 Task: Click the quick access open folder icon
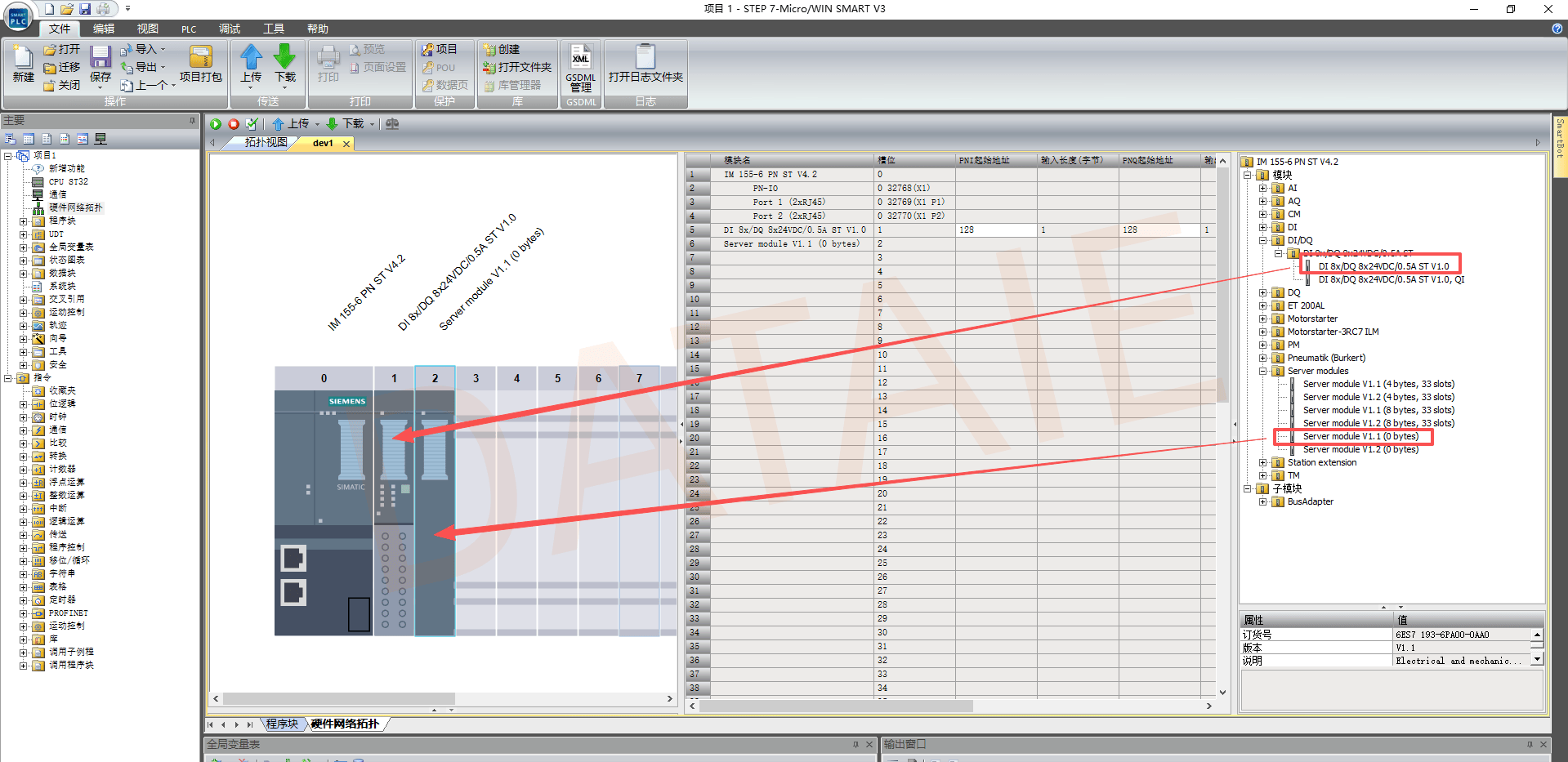click(67, 9)
